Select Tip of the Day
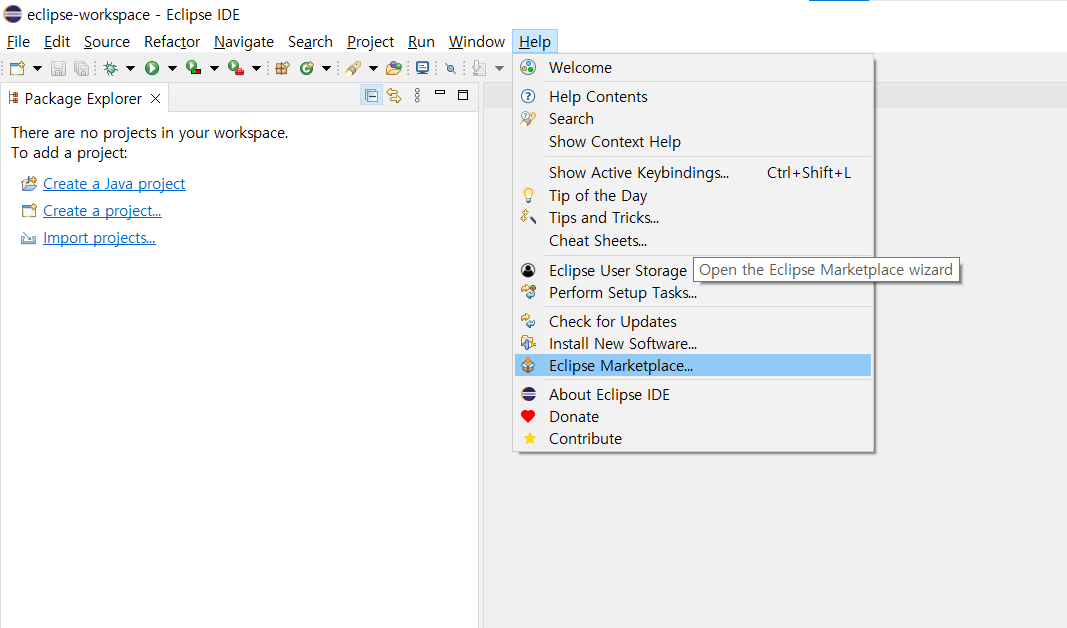Screen dimensions: 1067x628 tap(693, 196)
